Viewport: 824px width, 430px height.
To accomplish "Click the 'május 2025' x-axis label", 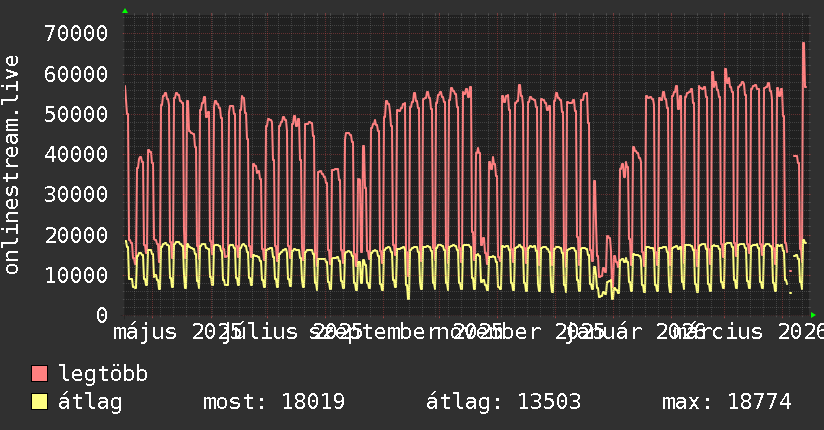I will pyautogui.click(x=178, y=332).
